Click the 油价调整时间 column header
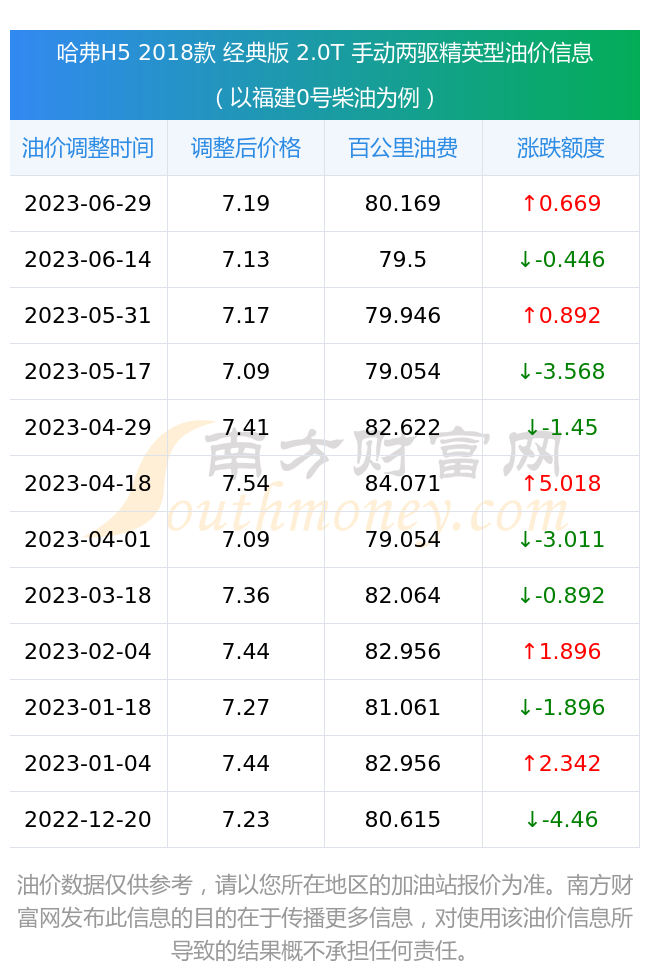 [x=88, y=148]
